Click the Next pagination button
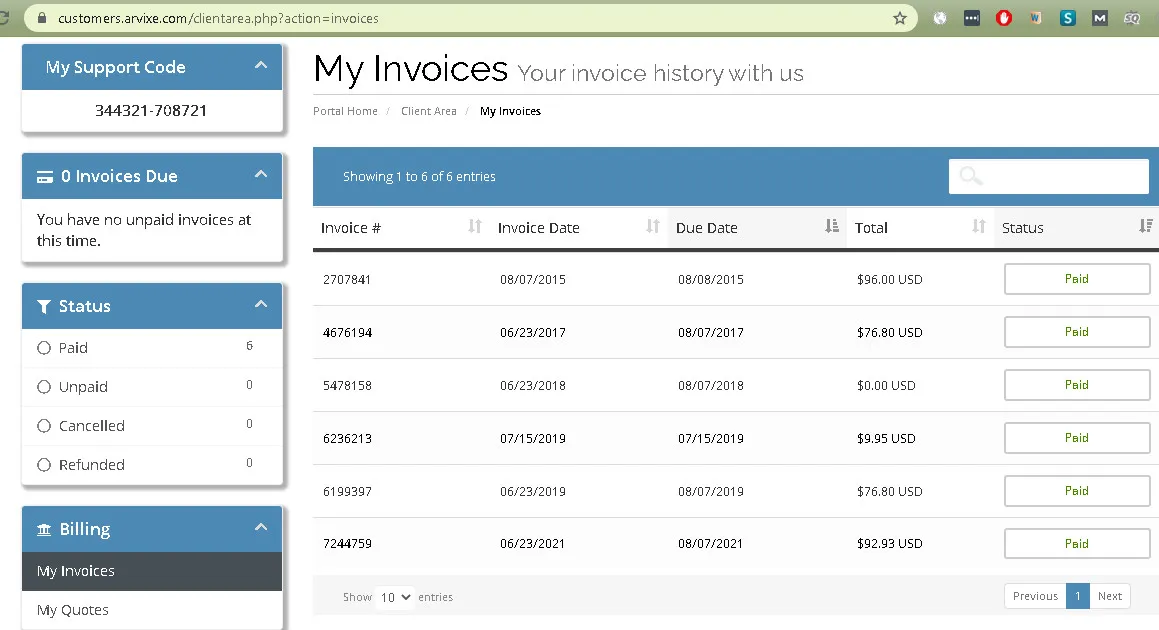Screen dimensions: 1159x630 [1109, 596]
